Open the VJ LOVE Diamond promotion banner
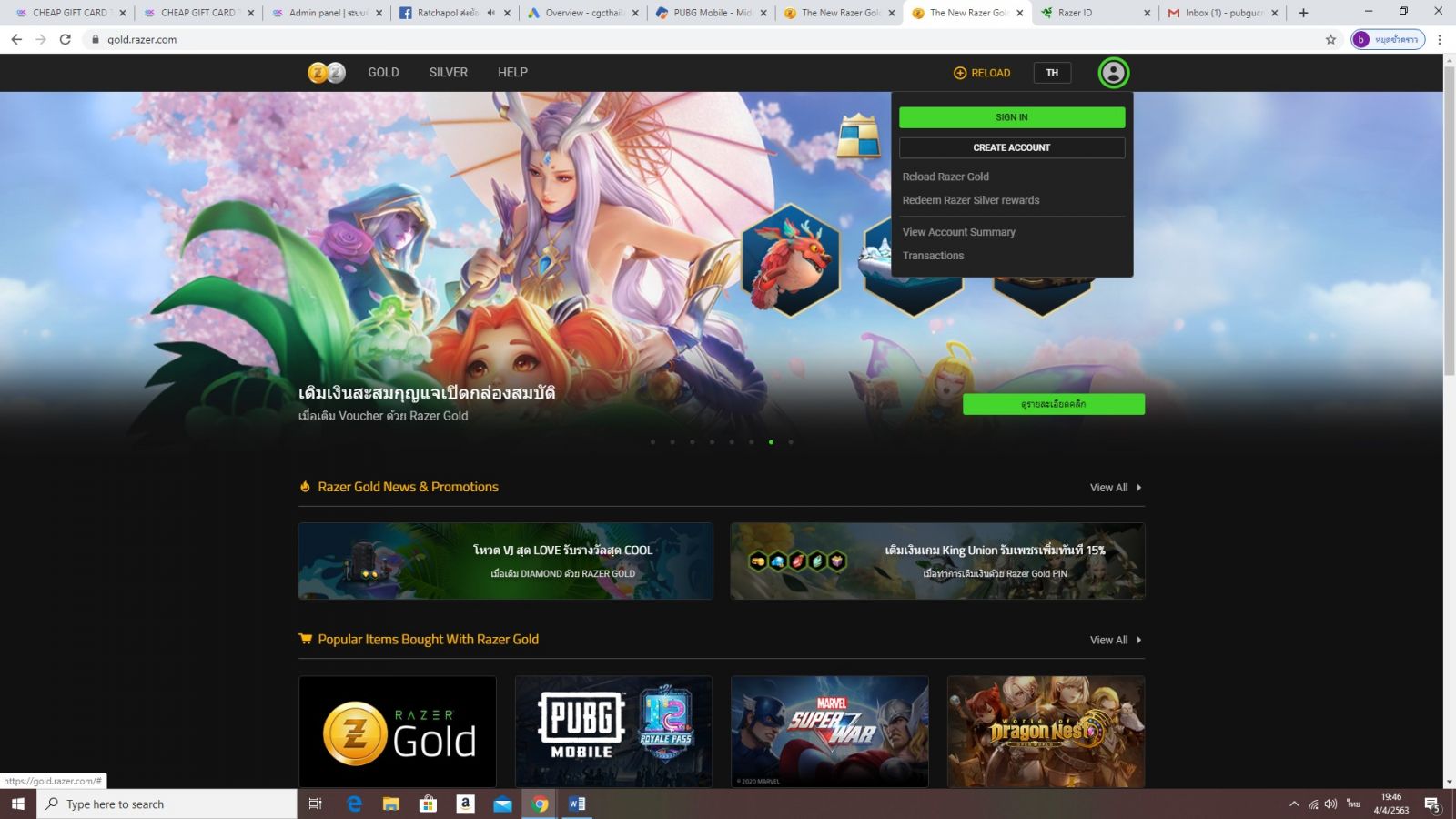1456x819 pixels. 505,561
